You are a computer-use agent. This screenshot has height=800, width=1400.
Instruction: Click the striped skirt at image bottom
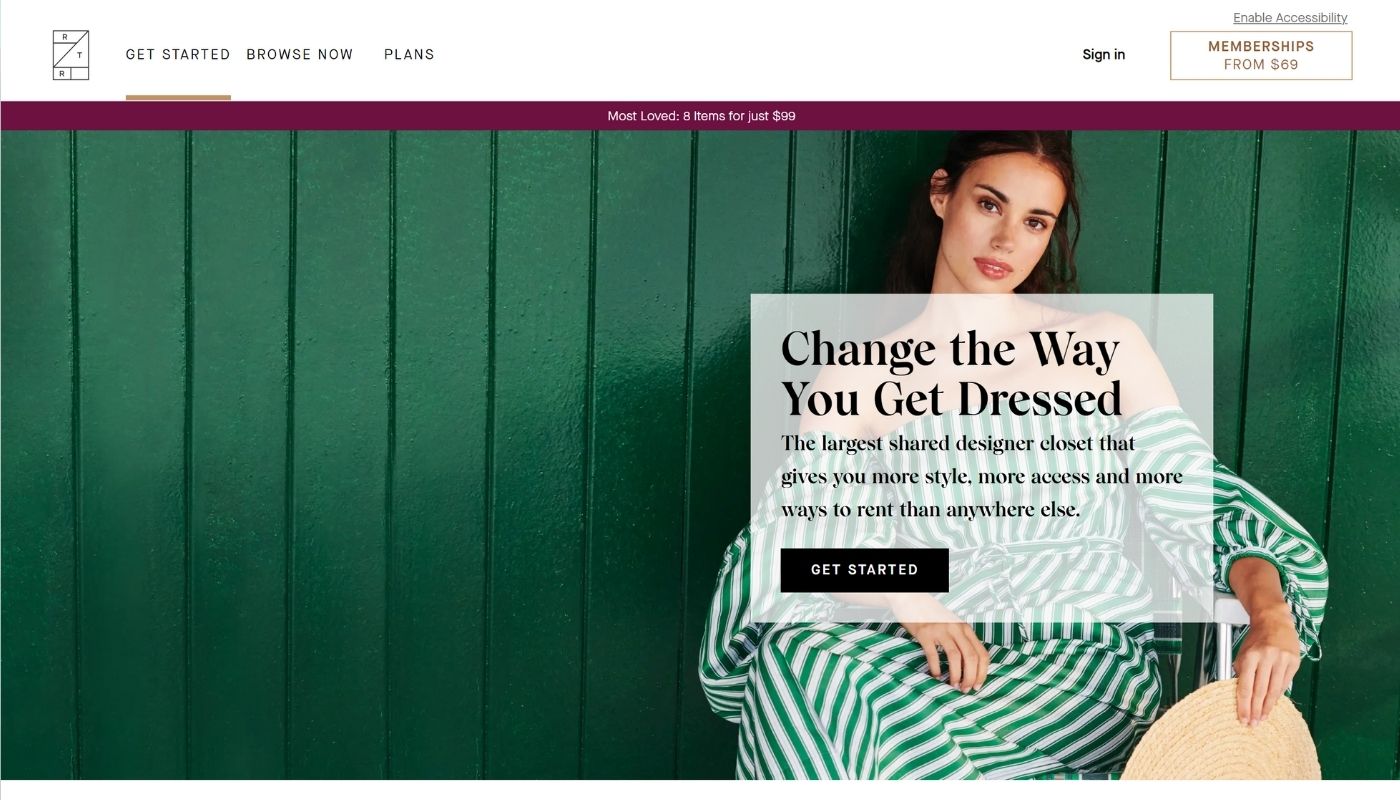pos(930,710)
